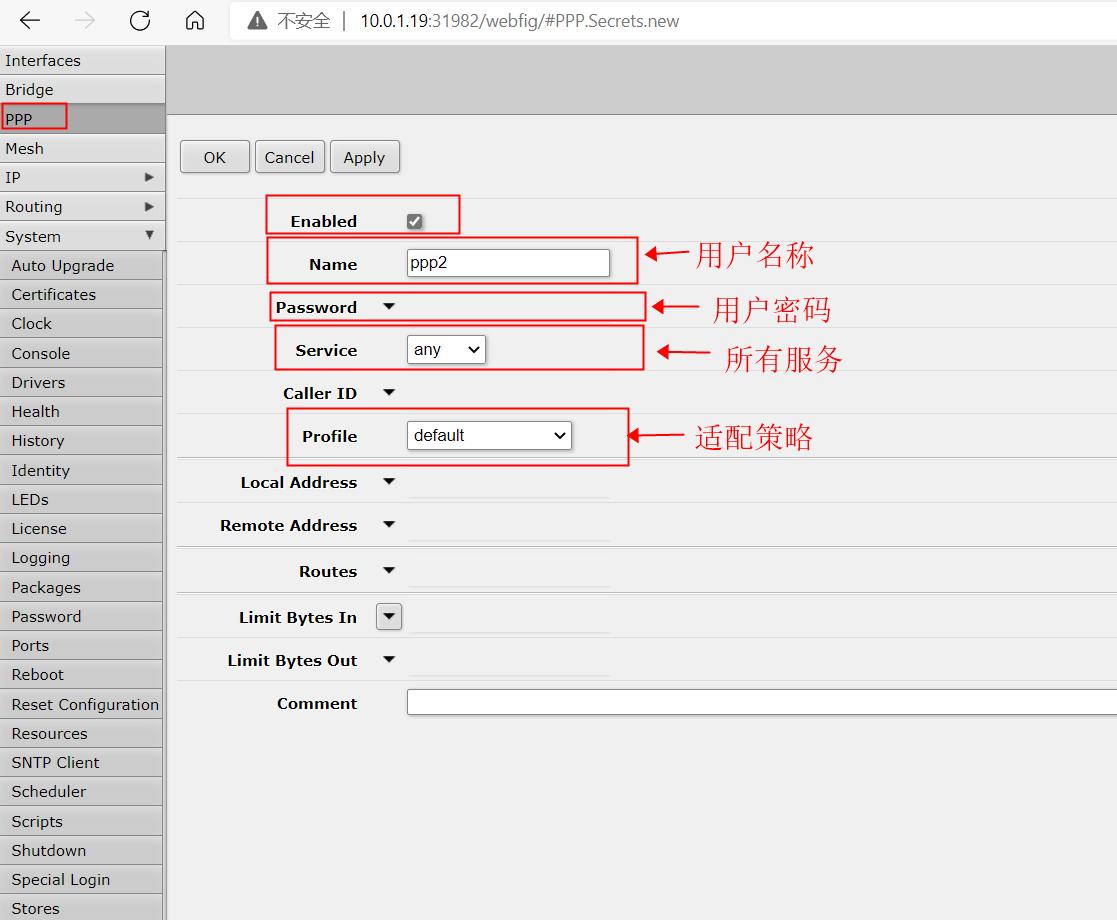This screenshot has width=1117, height=920.
Task: Uncheck the Enabled checkbox
Action: coord(414,221)
